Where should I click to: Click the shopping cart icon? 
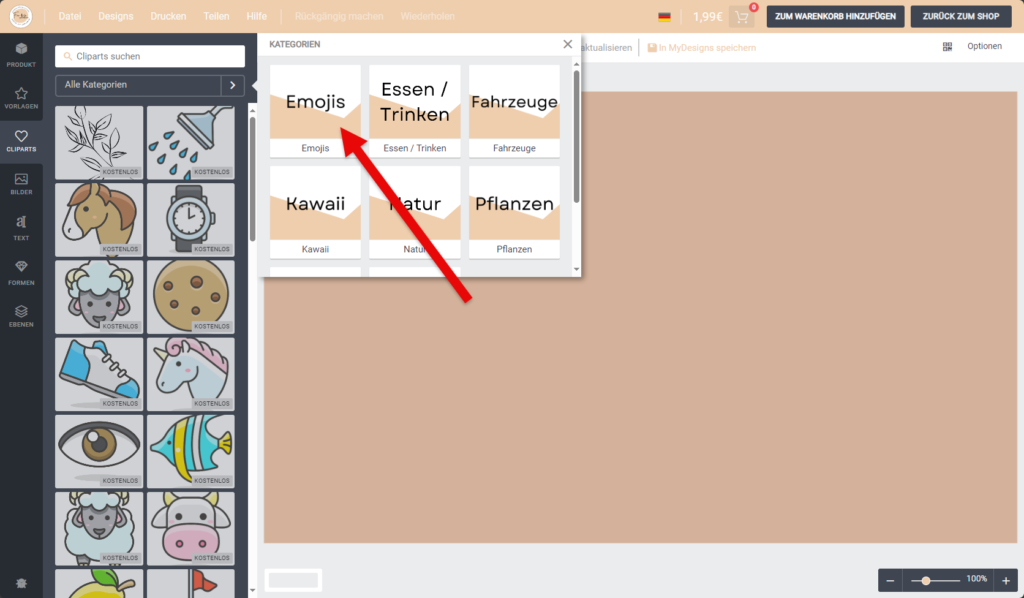[x=742, y=17]
